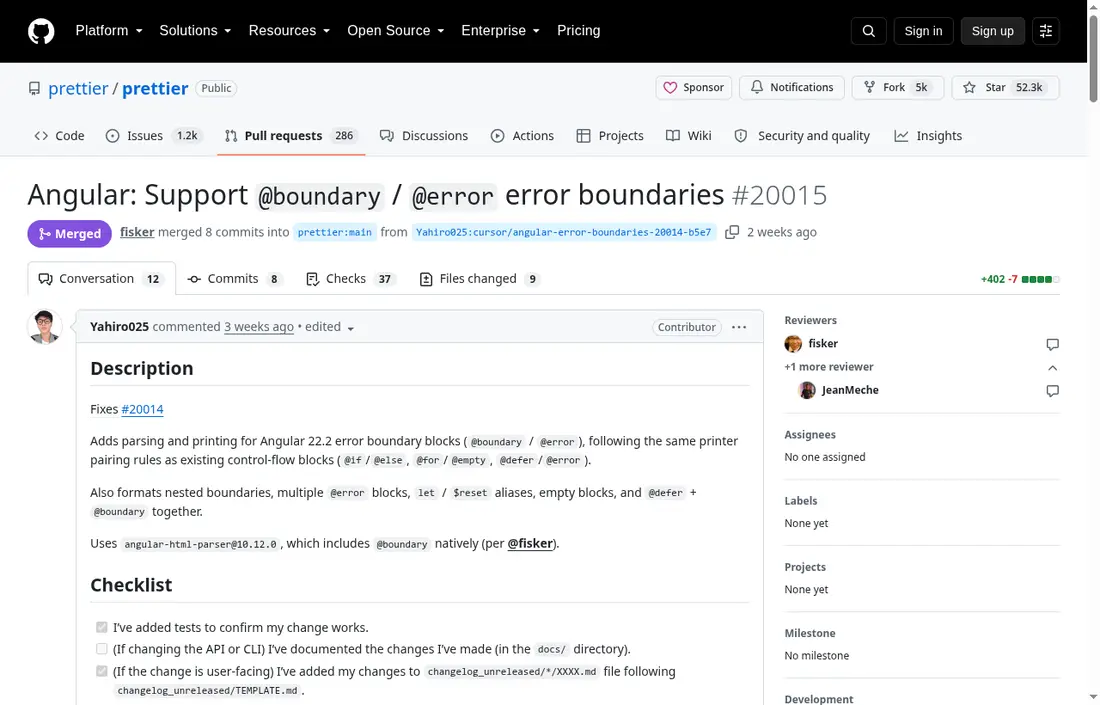Viewport: 1100px width, 705px height.
Task: Go to GitHub homepage via Octocat logo
Action: click(x=41, y=32)
